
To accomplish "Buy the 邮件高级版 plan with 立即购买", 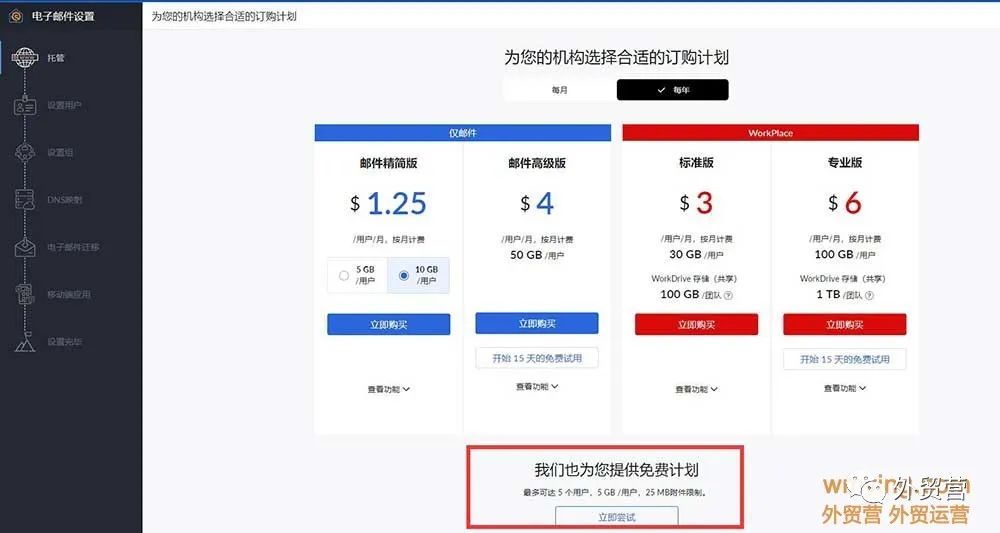I will (537, 323).
